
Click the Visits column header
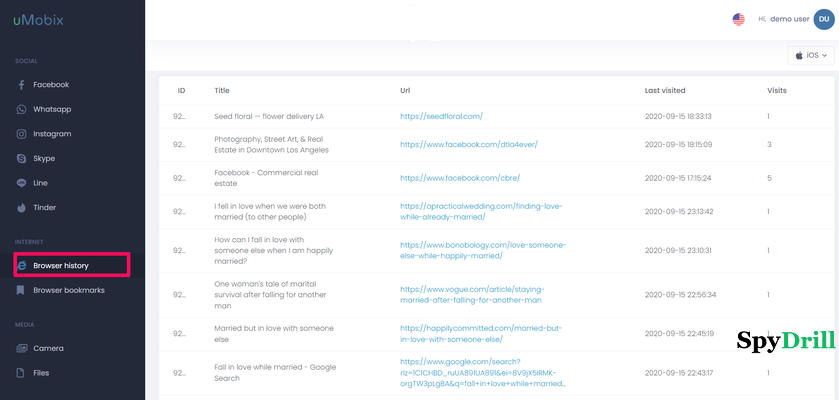pyautogui.click(x=776, y=91)
